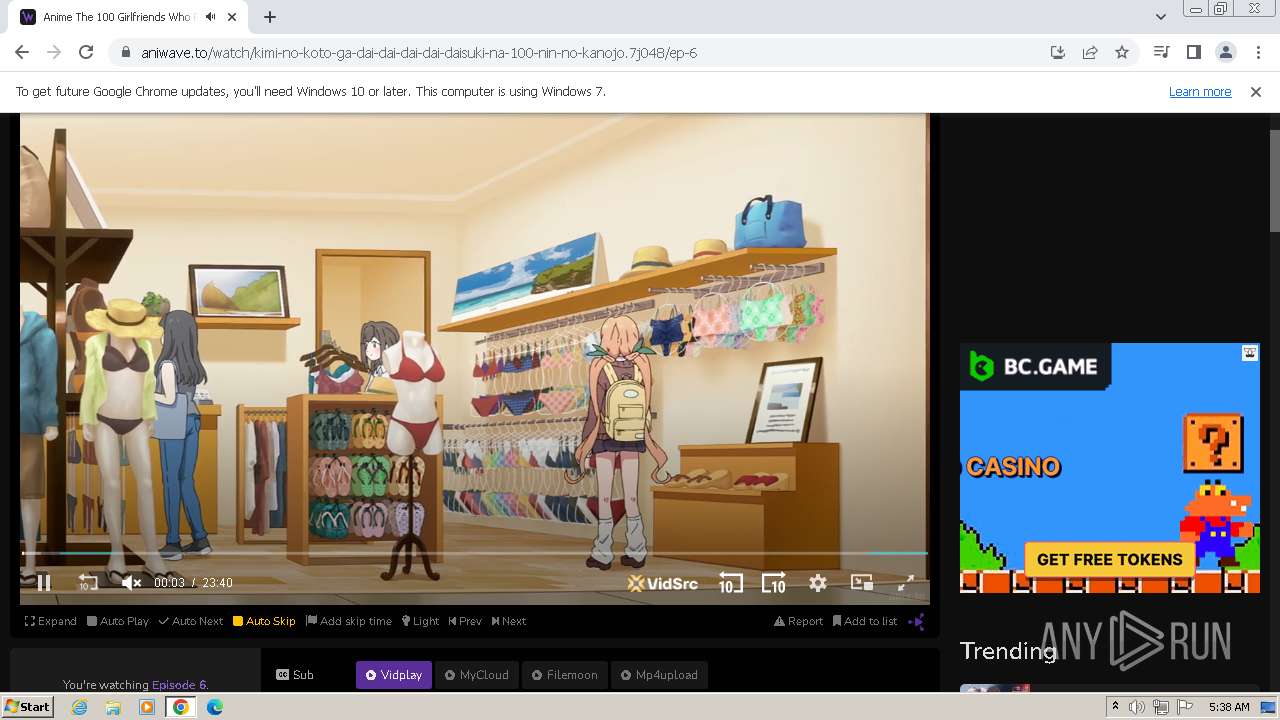Disable the Auto Skip checkbox

(x=264, y=621)
